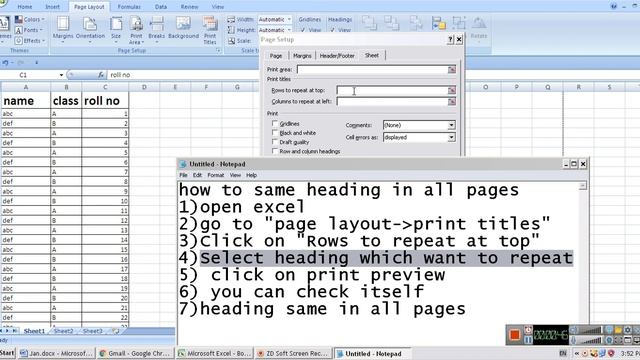Select the Sheet2 worksheet tab

[x=63, y=331]
